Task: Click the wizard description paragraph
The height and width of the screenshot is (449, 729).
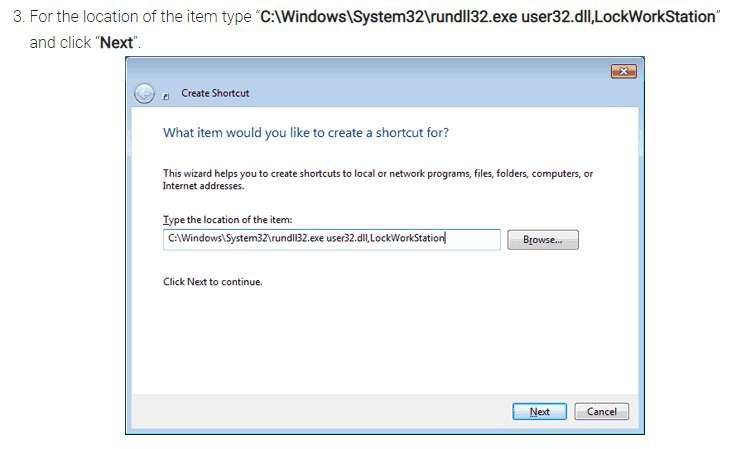Action: click(378, 179)
